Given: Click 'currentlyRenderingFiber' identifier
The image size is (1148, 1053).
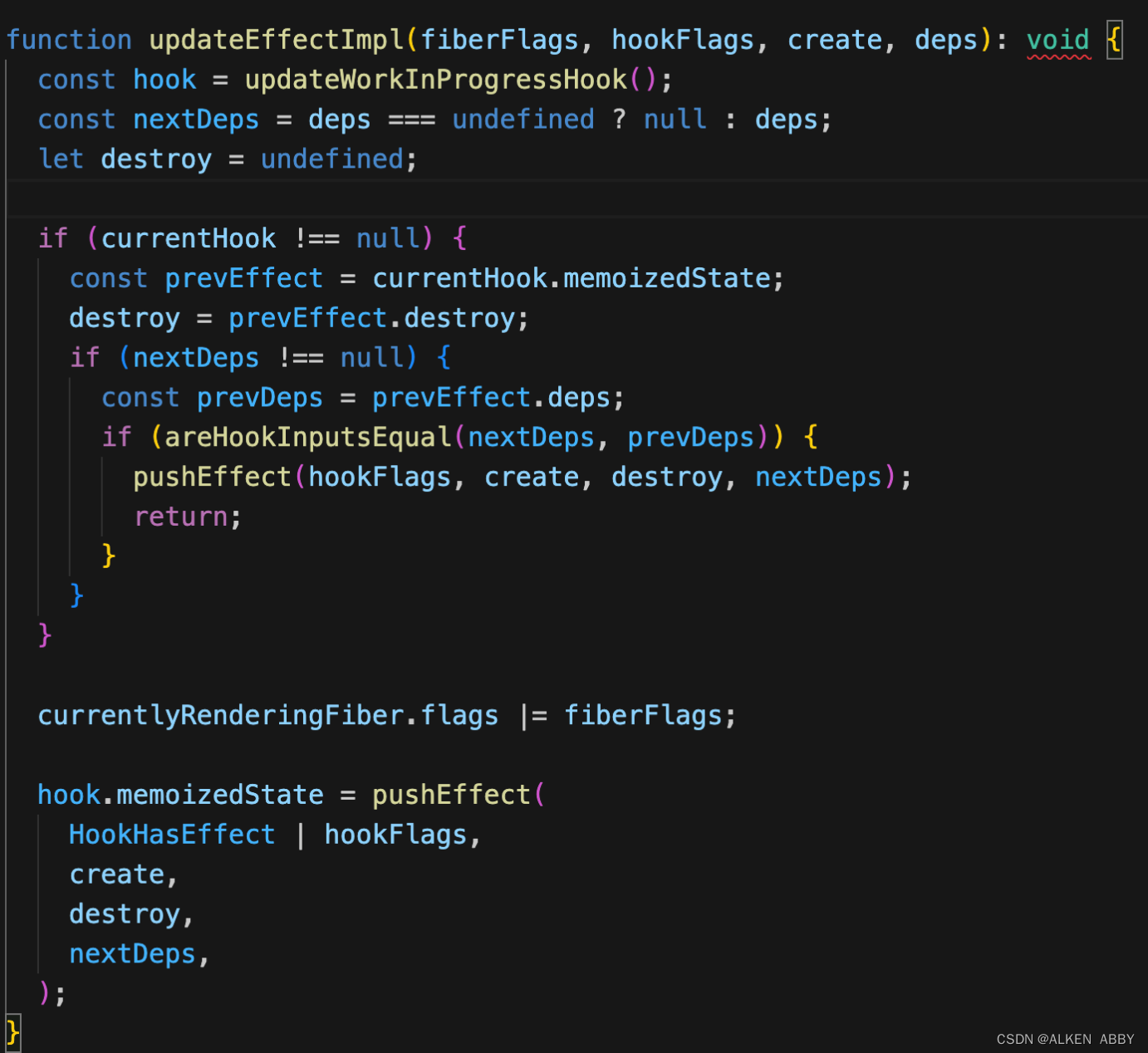Looking at the screenshot, I should 220,716.
